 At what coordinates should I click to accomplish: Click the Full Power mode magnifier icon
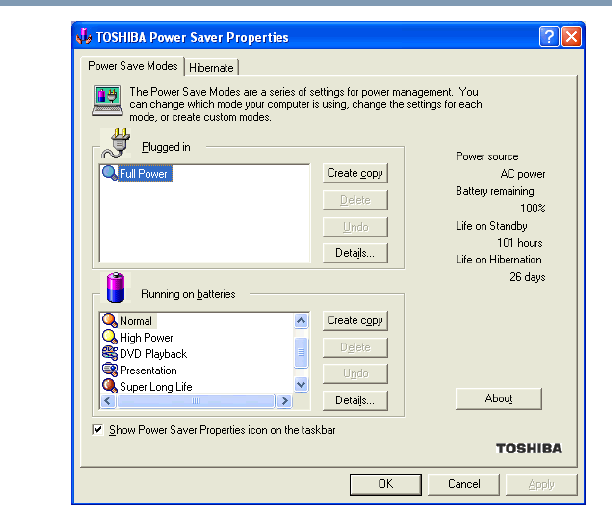109,173
